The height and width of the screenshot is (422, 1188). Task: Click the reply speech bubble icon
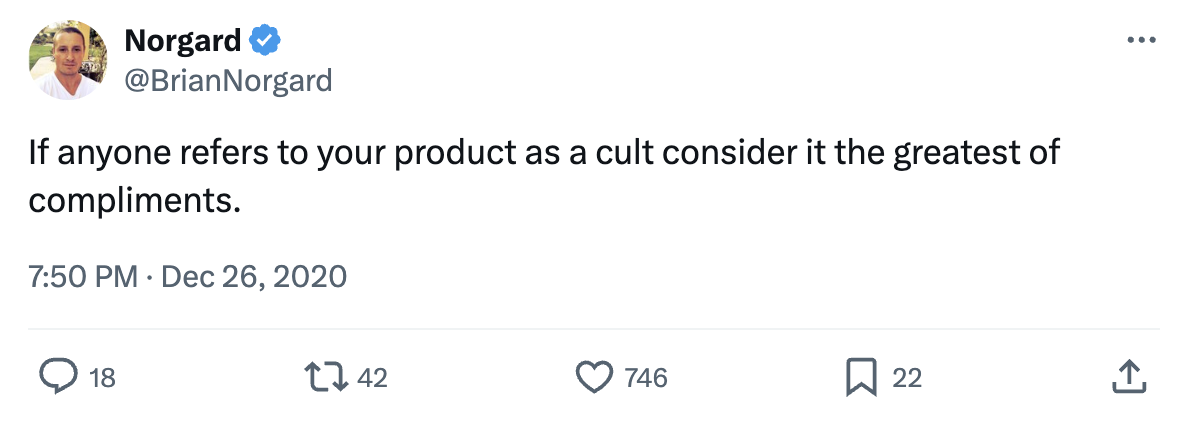click(x=58, y=377)
